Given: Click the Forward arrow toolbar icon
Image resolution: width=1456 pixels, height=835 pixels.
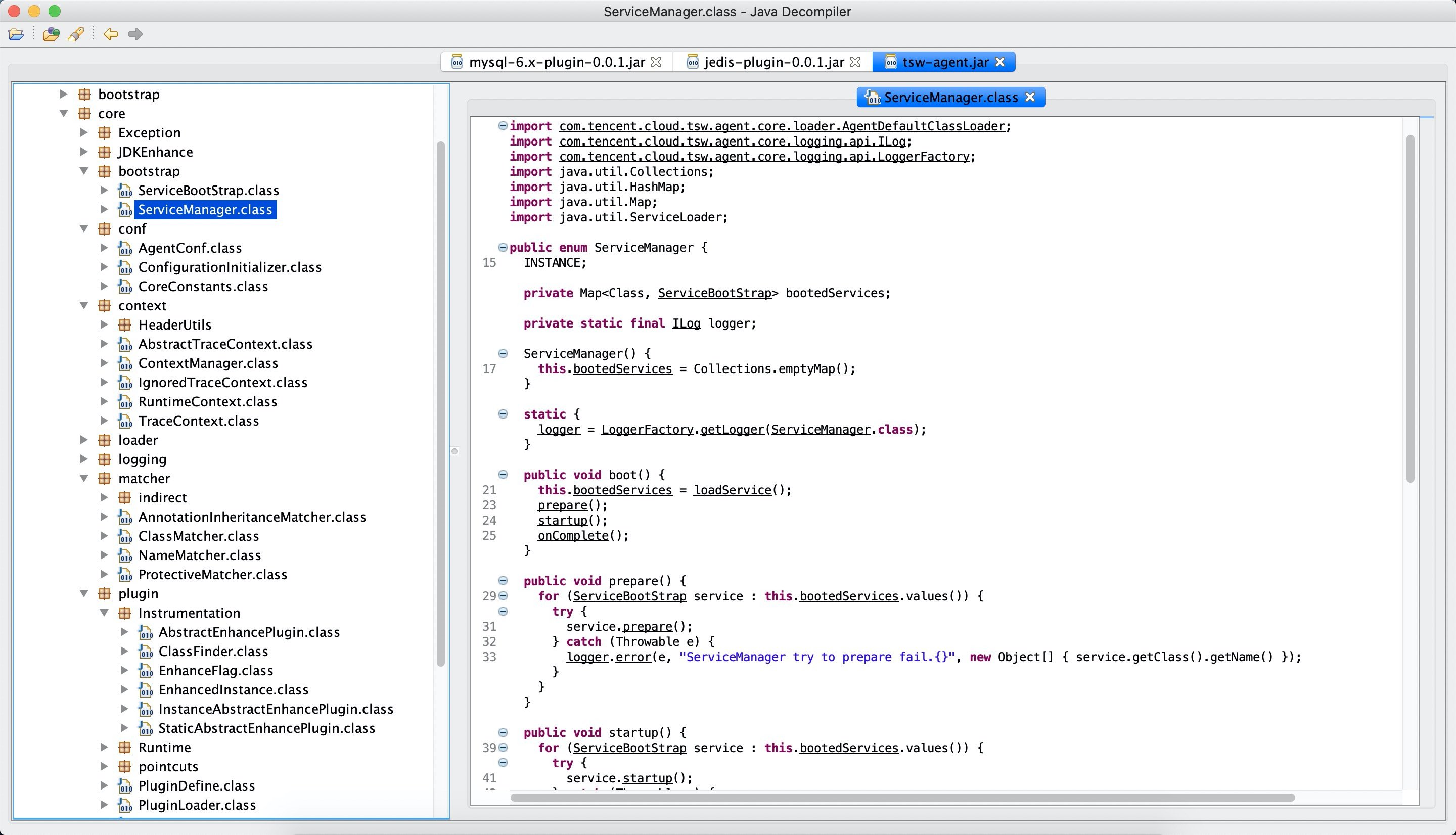Looking at the screenshot, I should (x=135, y=34).
